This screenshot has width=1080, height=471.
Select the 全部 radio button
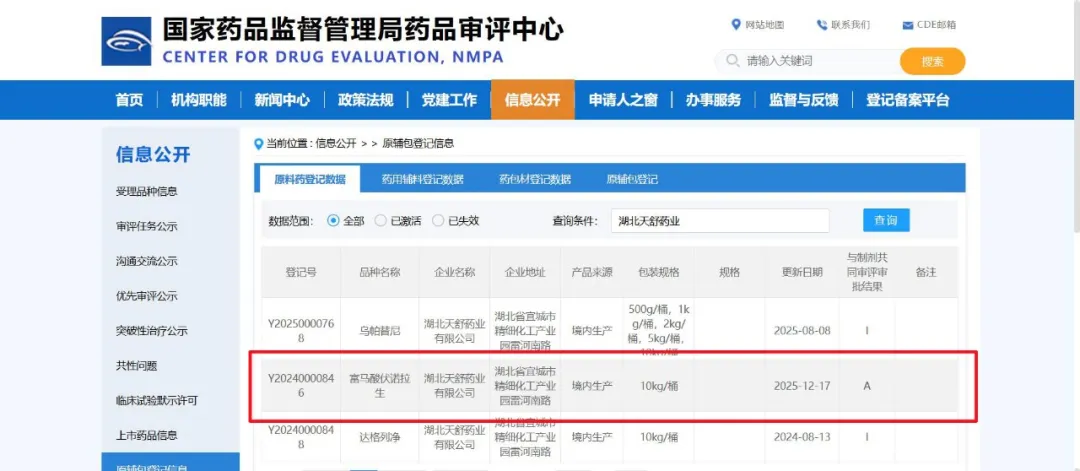[334, 221]
